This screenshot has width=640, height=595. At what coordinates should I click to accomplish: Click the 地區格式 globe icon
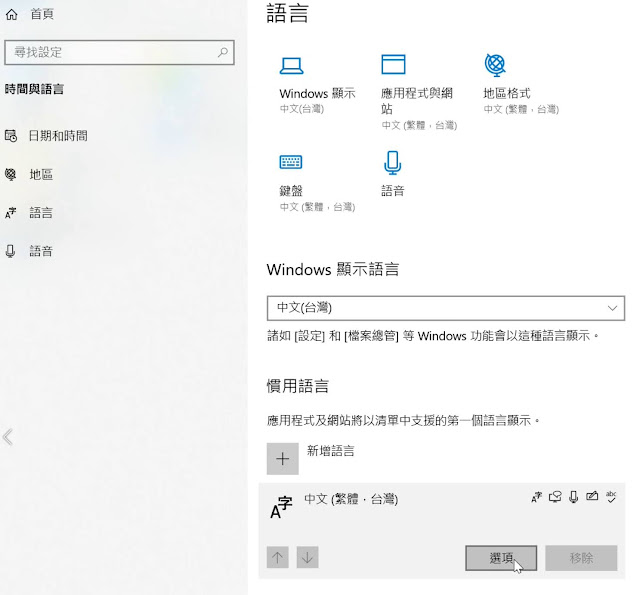495,65
